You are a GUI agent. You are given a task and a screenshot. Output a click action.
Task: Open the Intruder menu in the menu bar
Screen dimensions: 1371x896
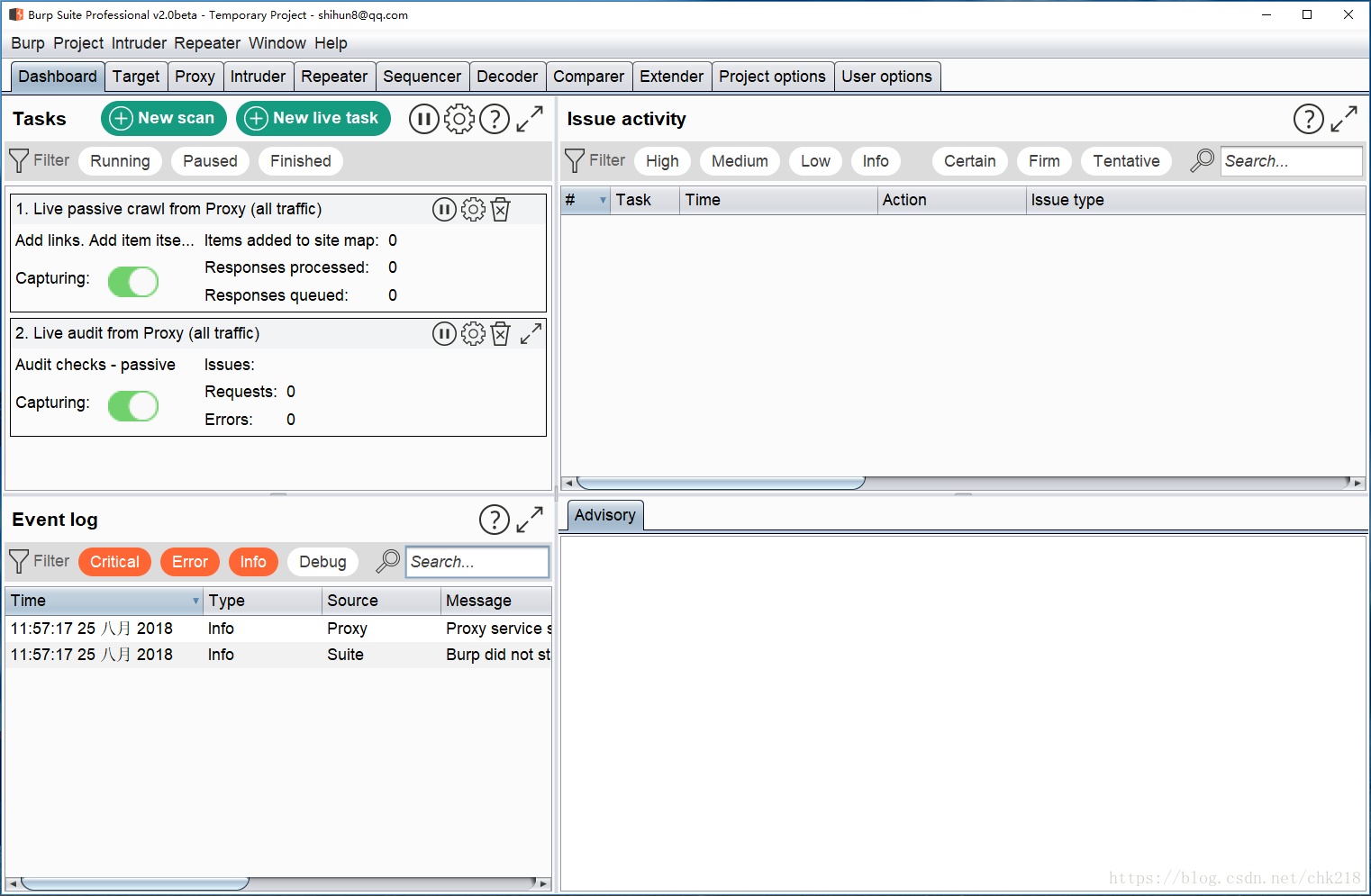click(x=139, y=43)
